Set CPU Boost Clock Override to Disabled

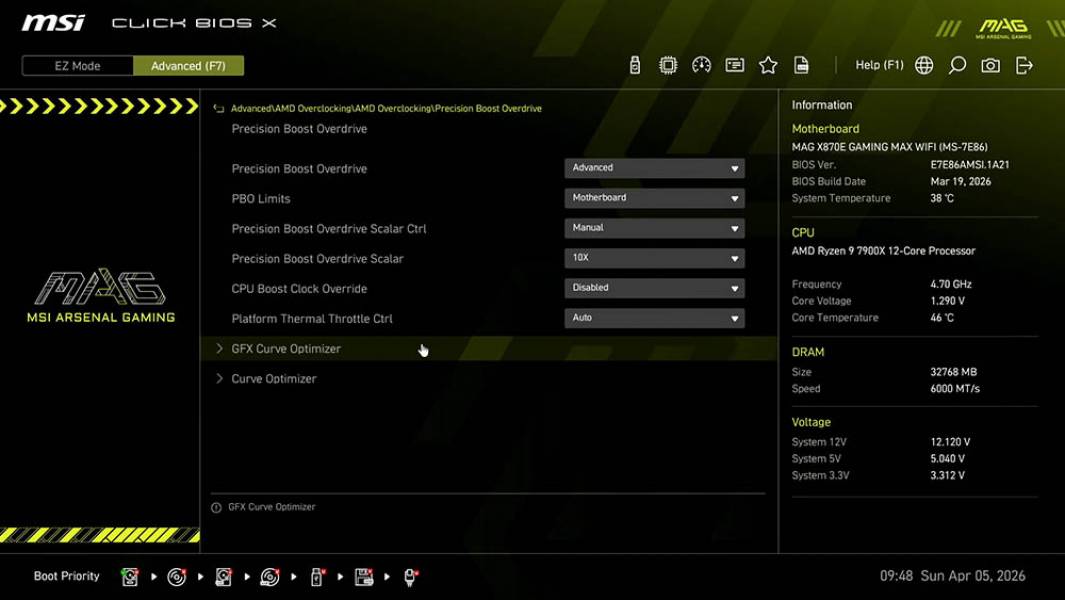(653, 287)
